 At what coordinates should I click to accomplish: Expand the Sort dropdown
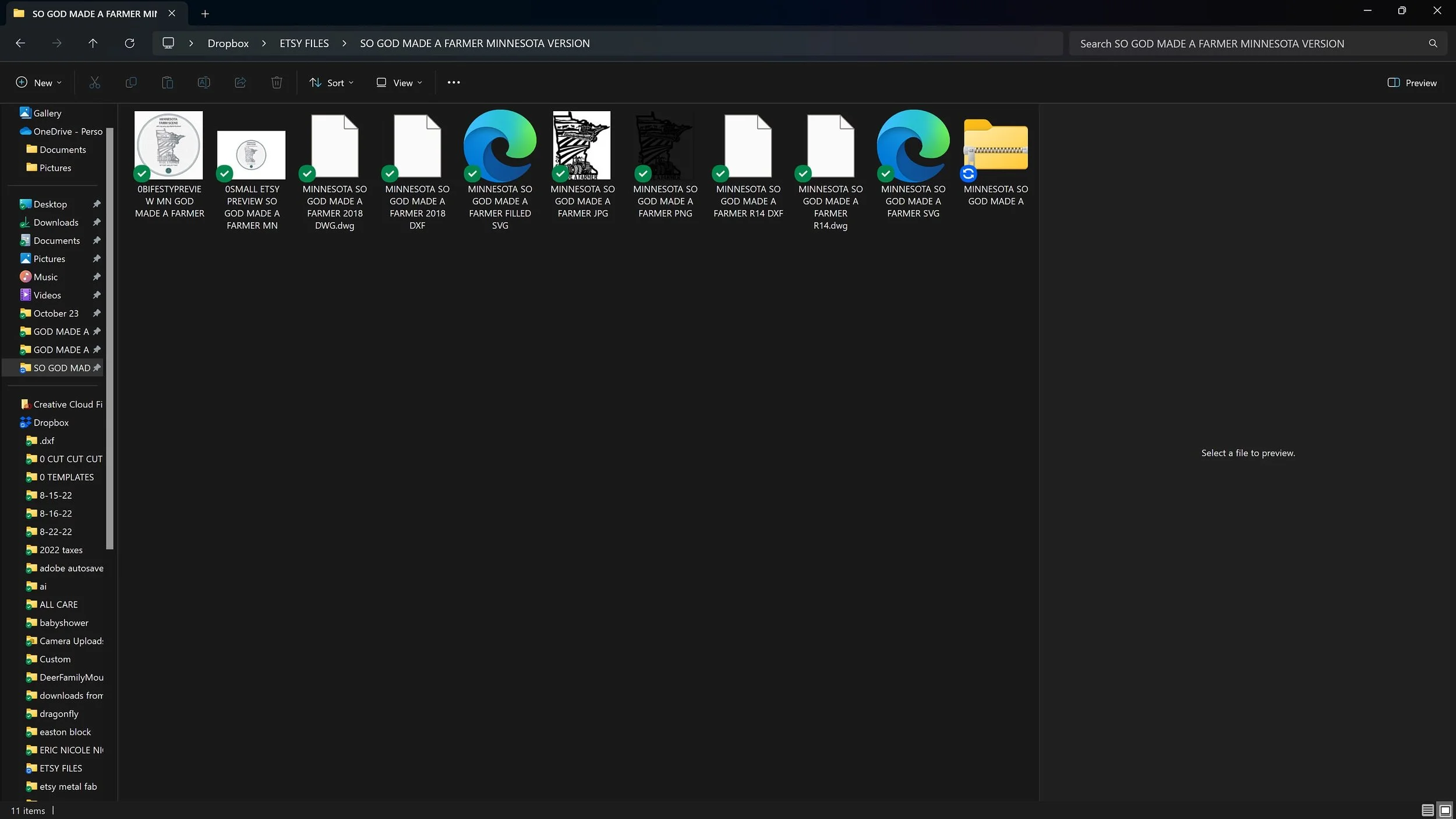[331, 83]
